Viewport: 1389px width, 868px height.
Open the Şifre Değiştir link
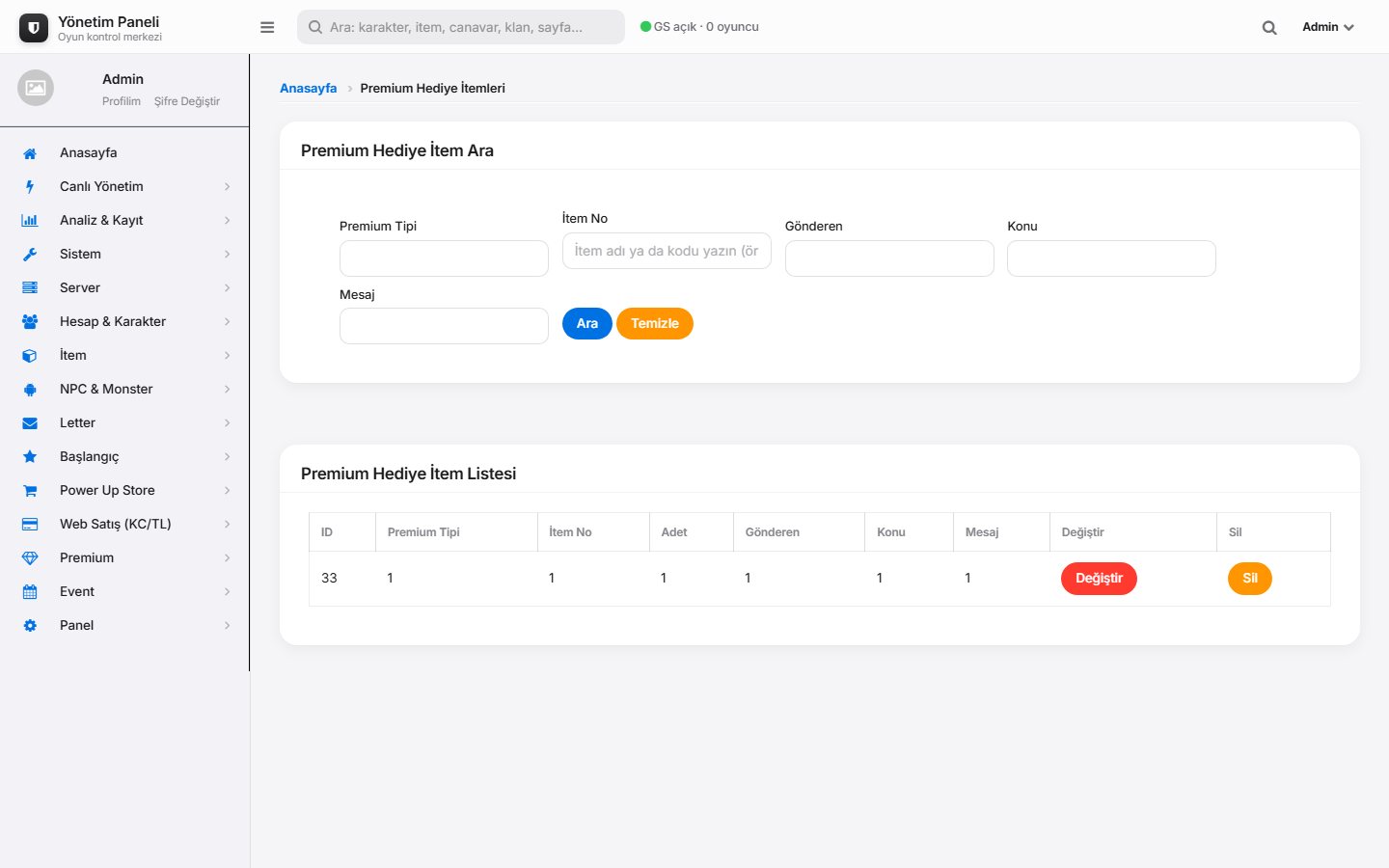coord(187,101)
